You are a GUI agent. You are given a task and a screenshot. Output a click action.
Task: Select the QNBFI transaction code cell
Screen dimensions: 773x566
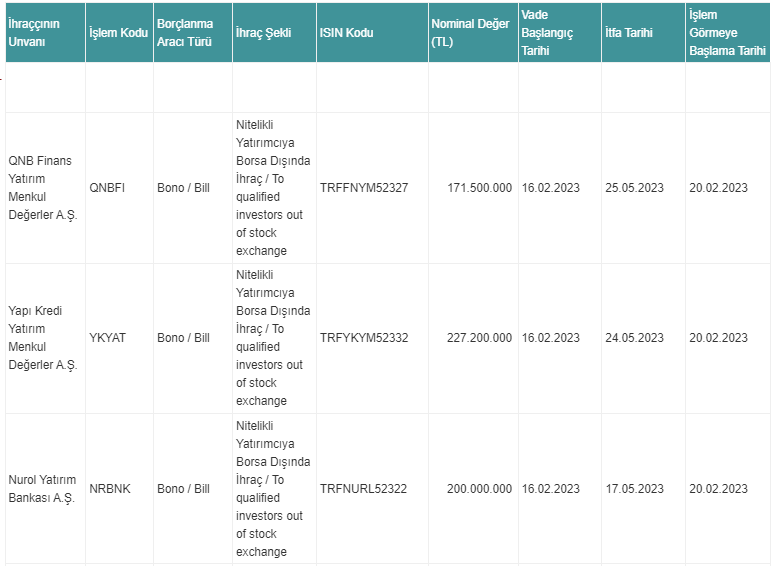tap(109, 188)
